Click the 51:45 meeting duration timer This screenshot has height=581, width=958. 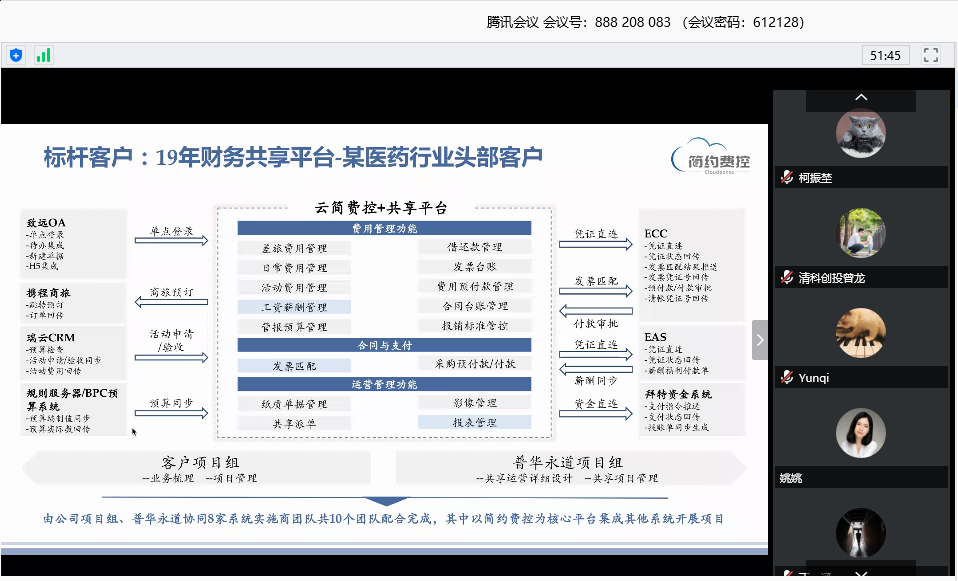[x=885, y=56]
